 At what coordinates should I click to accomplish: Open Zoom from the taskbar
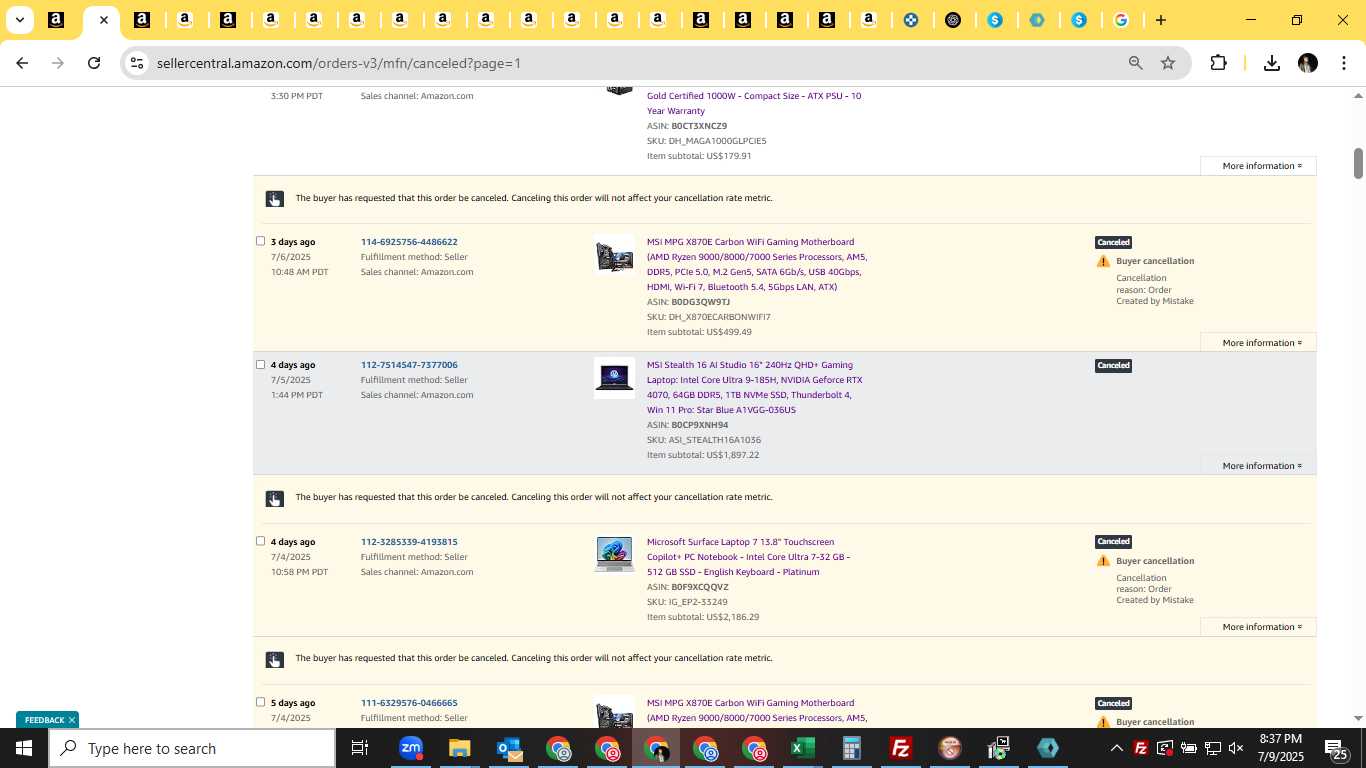coord(411,748)
